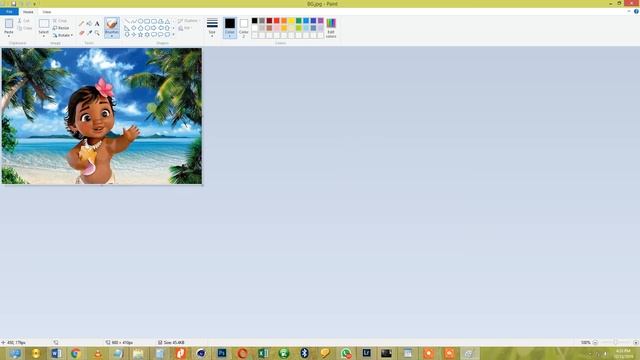Image resolution: width=640 pixels, height=360 pixels.
Task: Click the Undo arrow in title bar
Action: point(21,4)
